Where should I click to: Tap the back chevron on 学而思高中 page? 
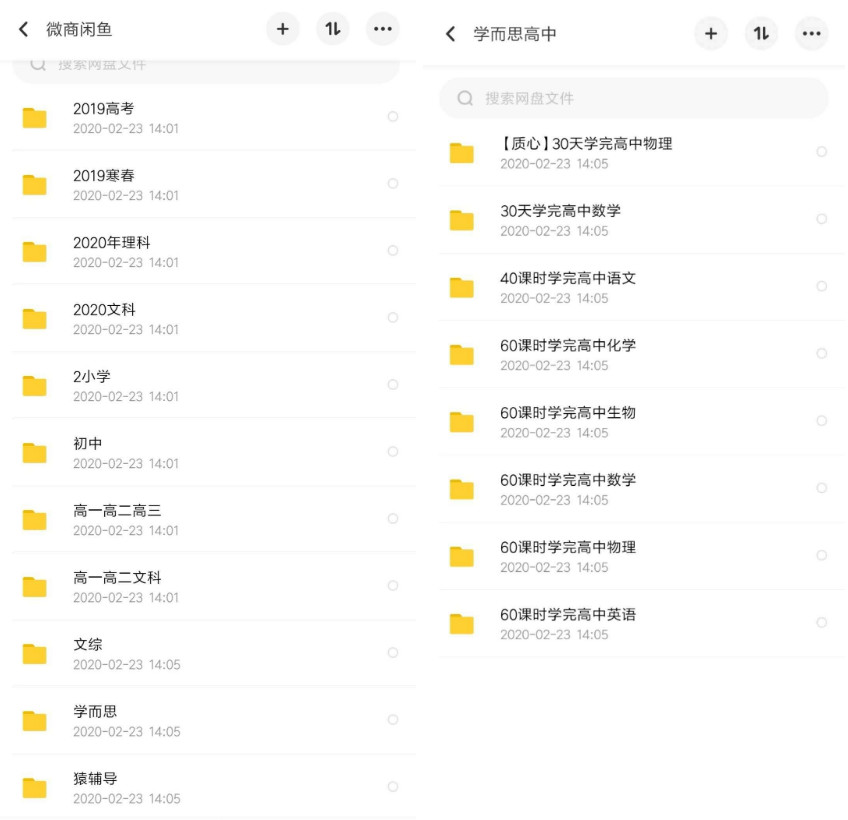449,33
